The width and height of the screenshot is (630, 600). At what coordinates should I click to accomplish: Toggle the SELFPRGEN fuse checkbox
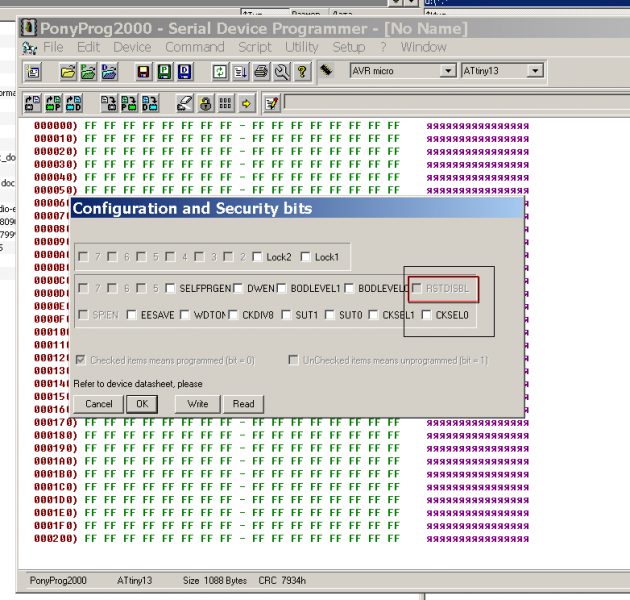tap(170, 288)
